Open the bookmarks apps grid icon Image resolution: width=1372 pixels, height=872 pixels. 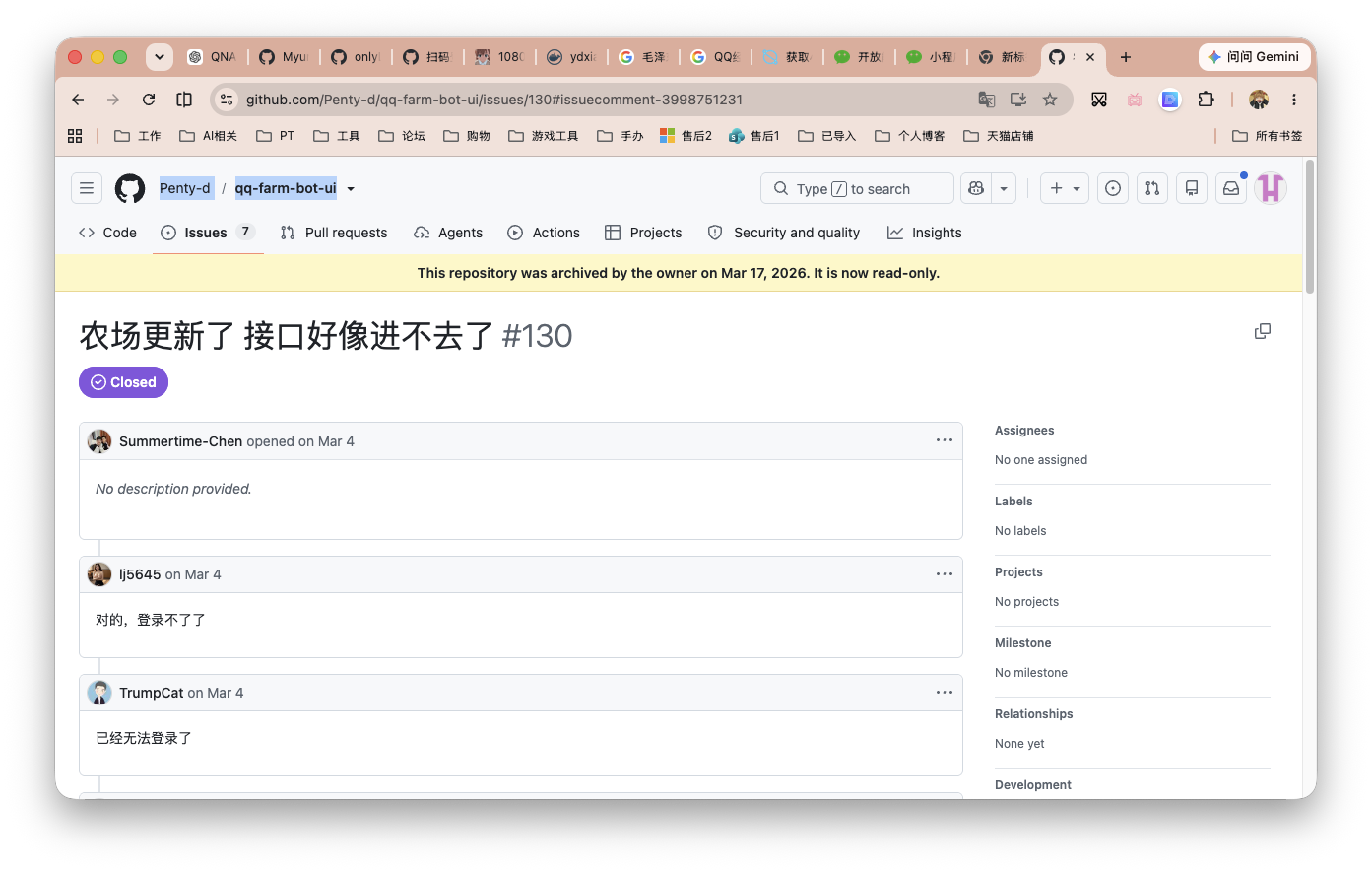coord(75,136)
